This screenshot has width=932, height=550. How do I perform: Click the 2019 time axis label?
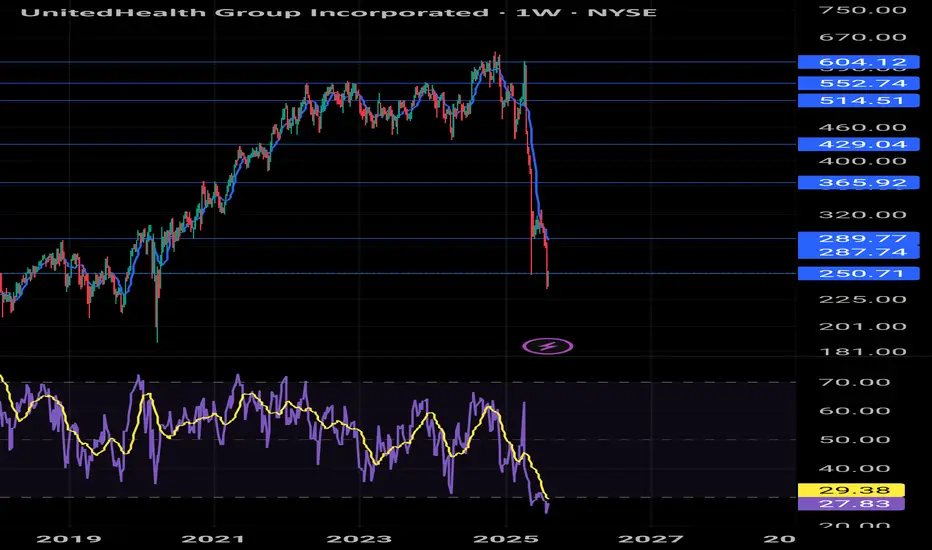click(x=69, y=539)
